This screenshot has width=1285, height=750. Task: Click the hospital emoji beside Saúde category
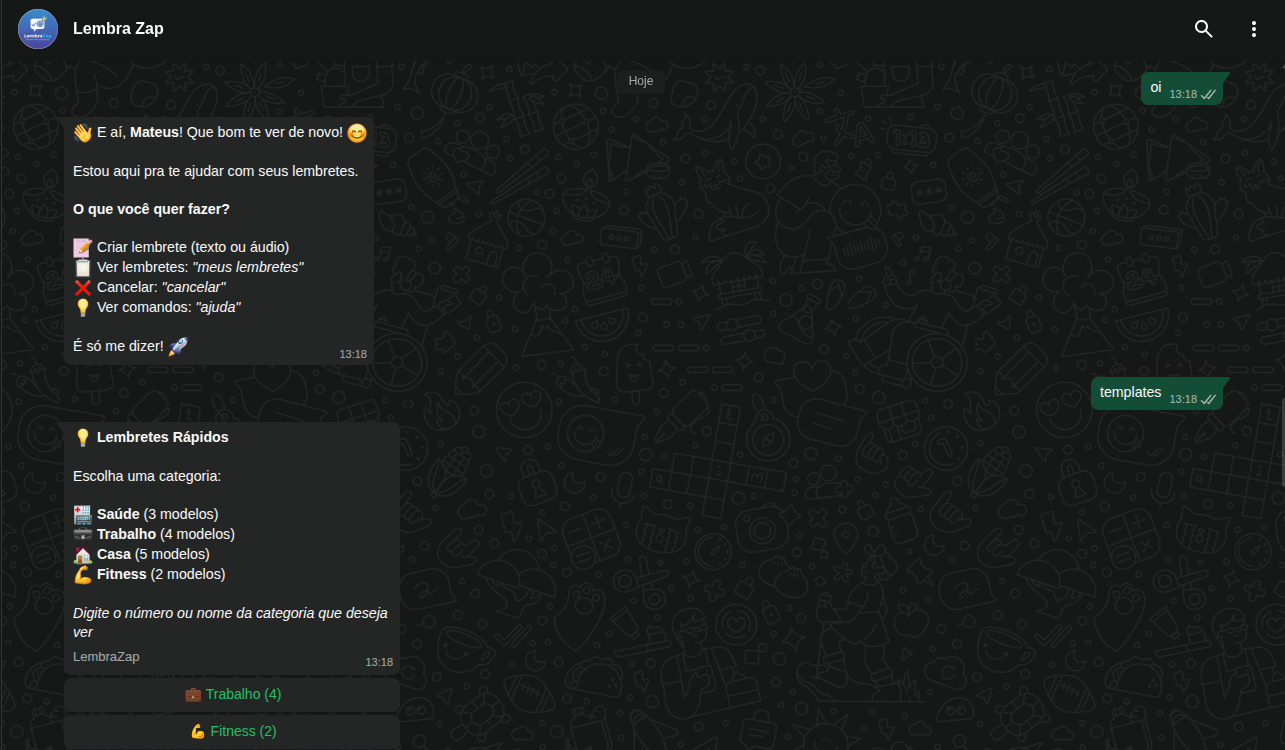pos(81,513)
